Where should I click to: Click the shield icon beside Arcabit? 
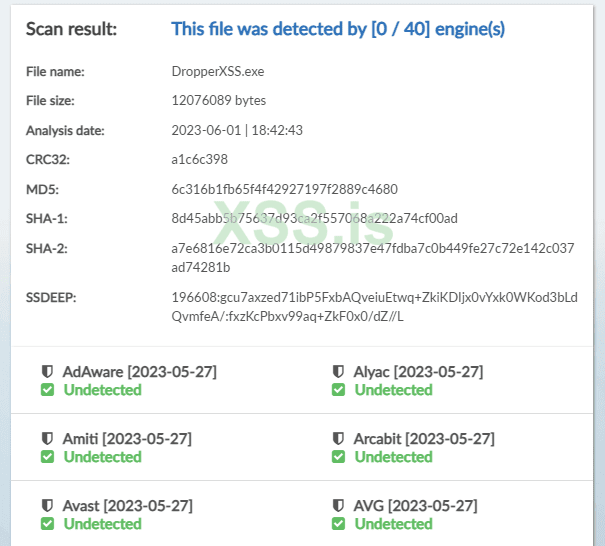coord(338,439)
